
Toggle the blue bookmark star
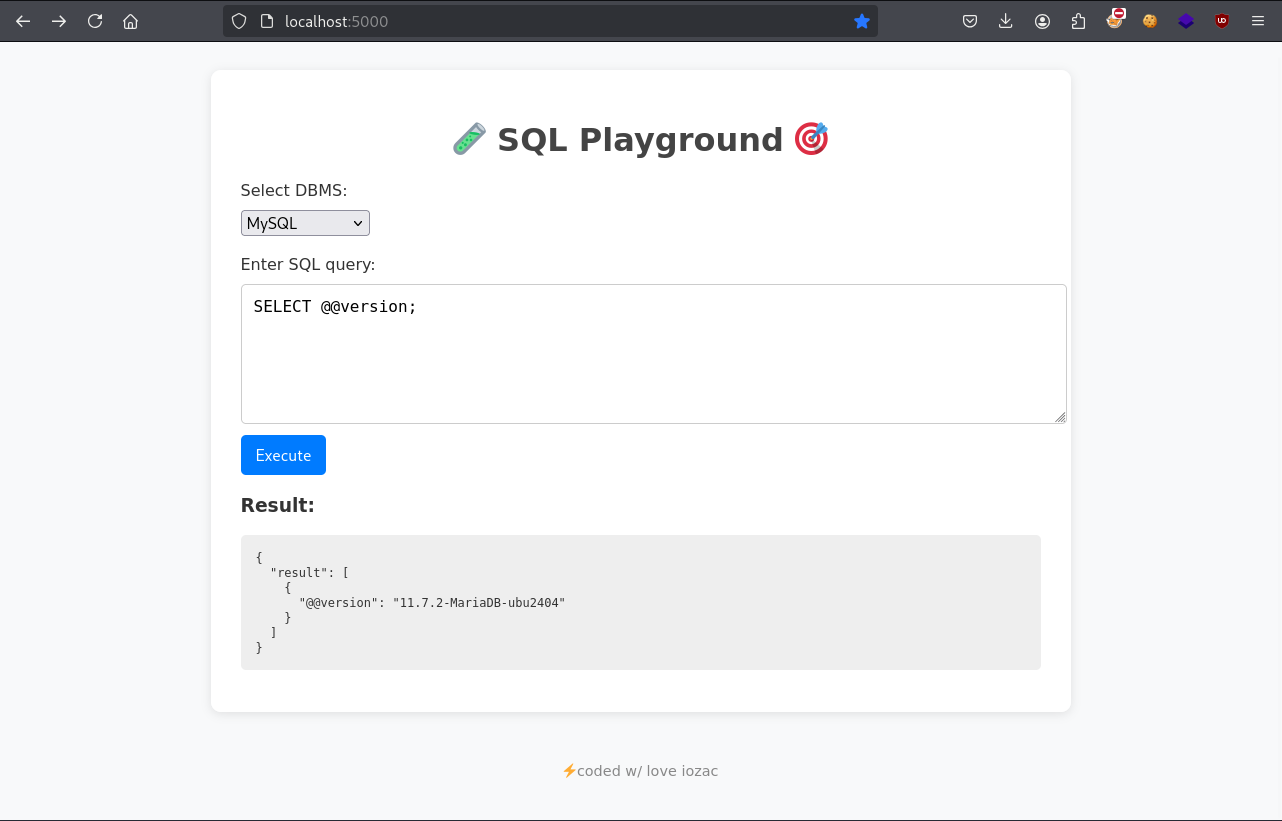coord(862,21)
